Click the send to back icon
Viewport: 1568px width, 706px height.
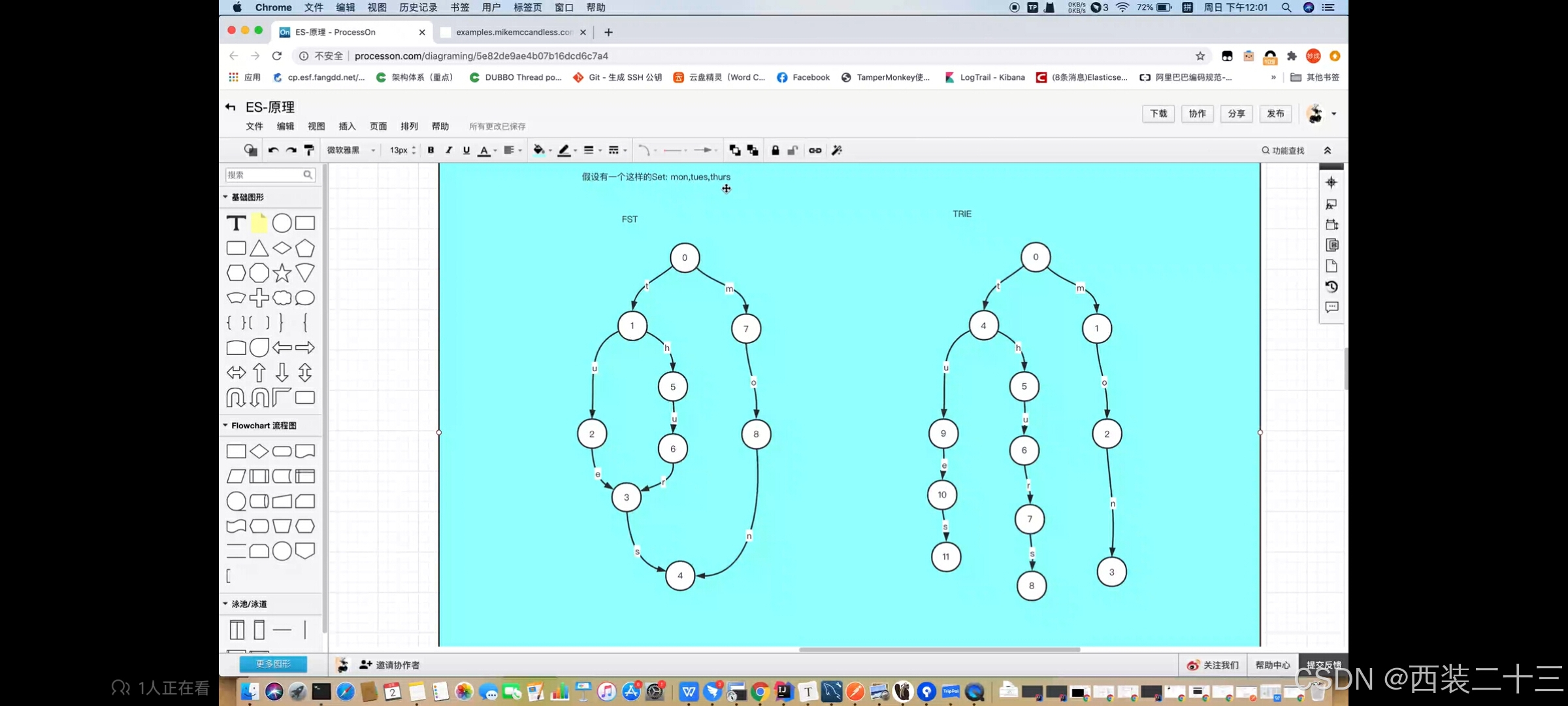pos(753,150)
